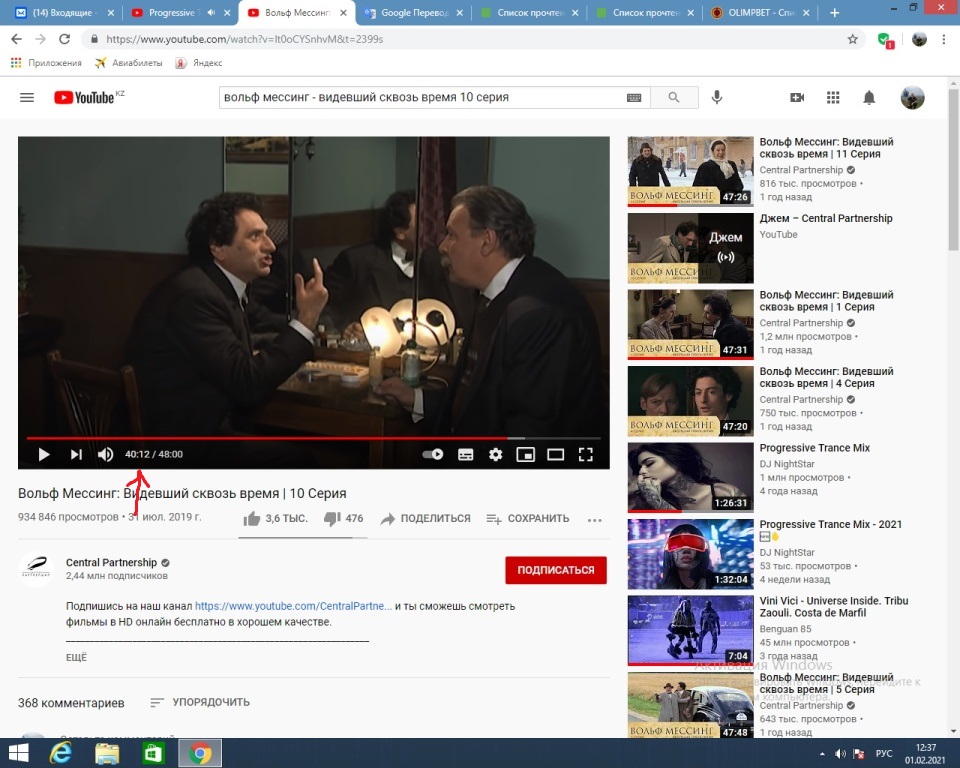Open Вольф Мессинг 1 Серия video title
The width and height of the screenshot is (960, 768).
coord(826,301)
